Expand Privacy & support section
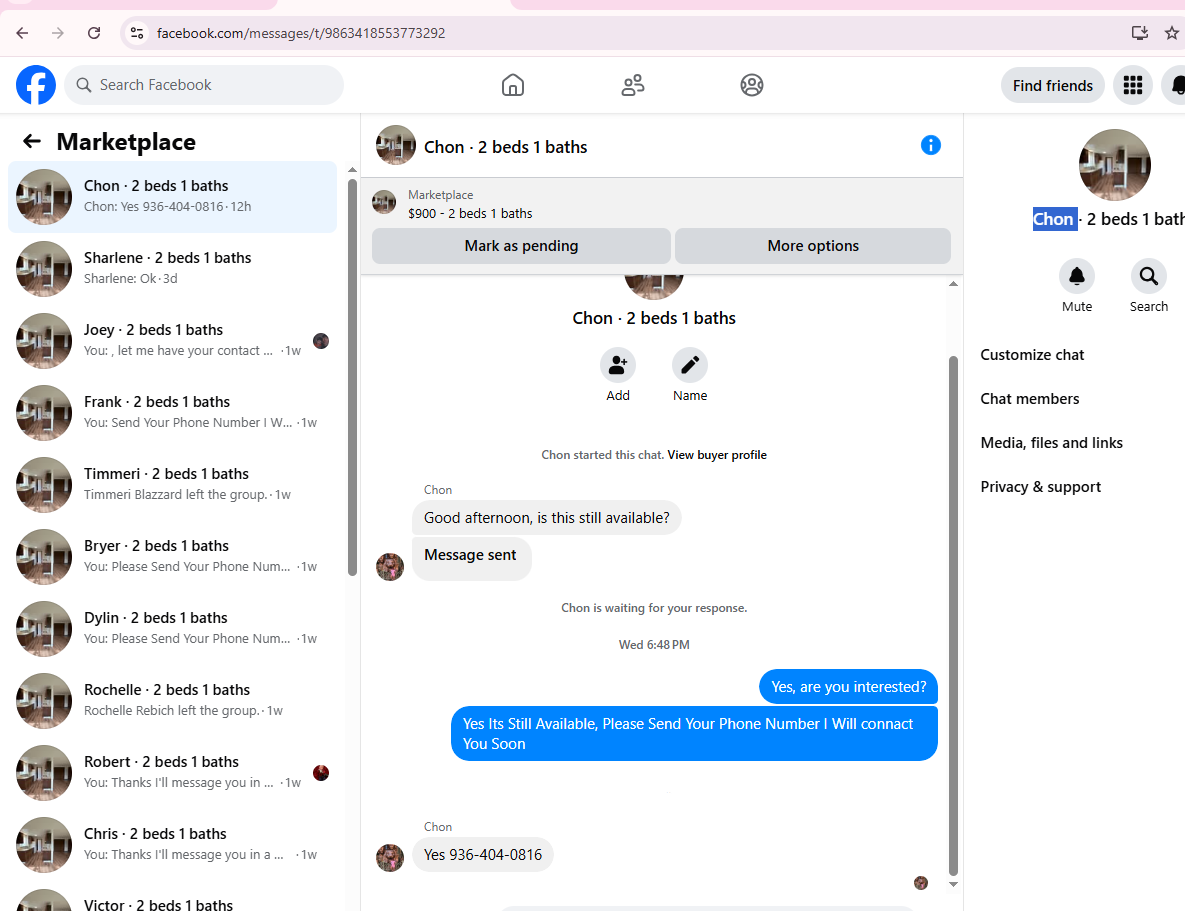 [1040, 486]
